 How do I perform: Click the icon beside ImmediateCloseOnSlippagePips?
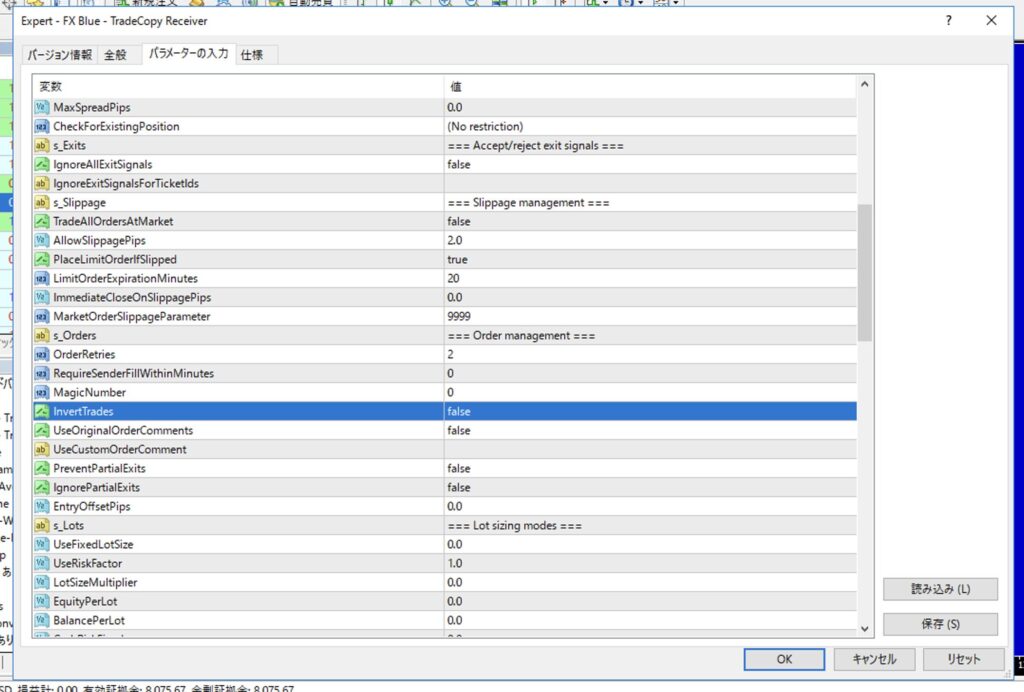(x=42, y=297)
